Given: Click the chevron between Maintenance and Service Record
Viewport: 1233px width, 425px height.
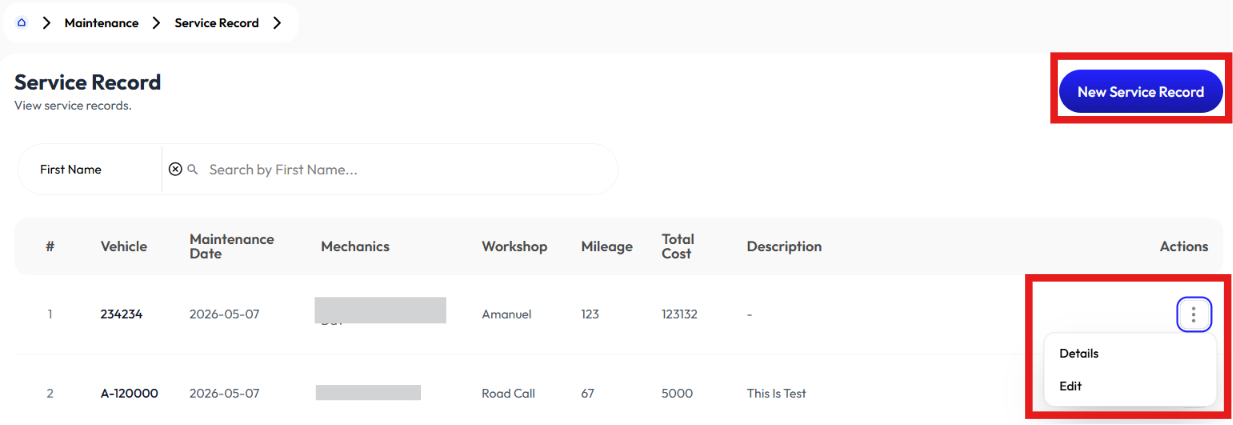Looking at the screenshot, I should tap(156, 22).
